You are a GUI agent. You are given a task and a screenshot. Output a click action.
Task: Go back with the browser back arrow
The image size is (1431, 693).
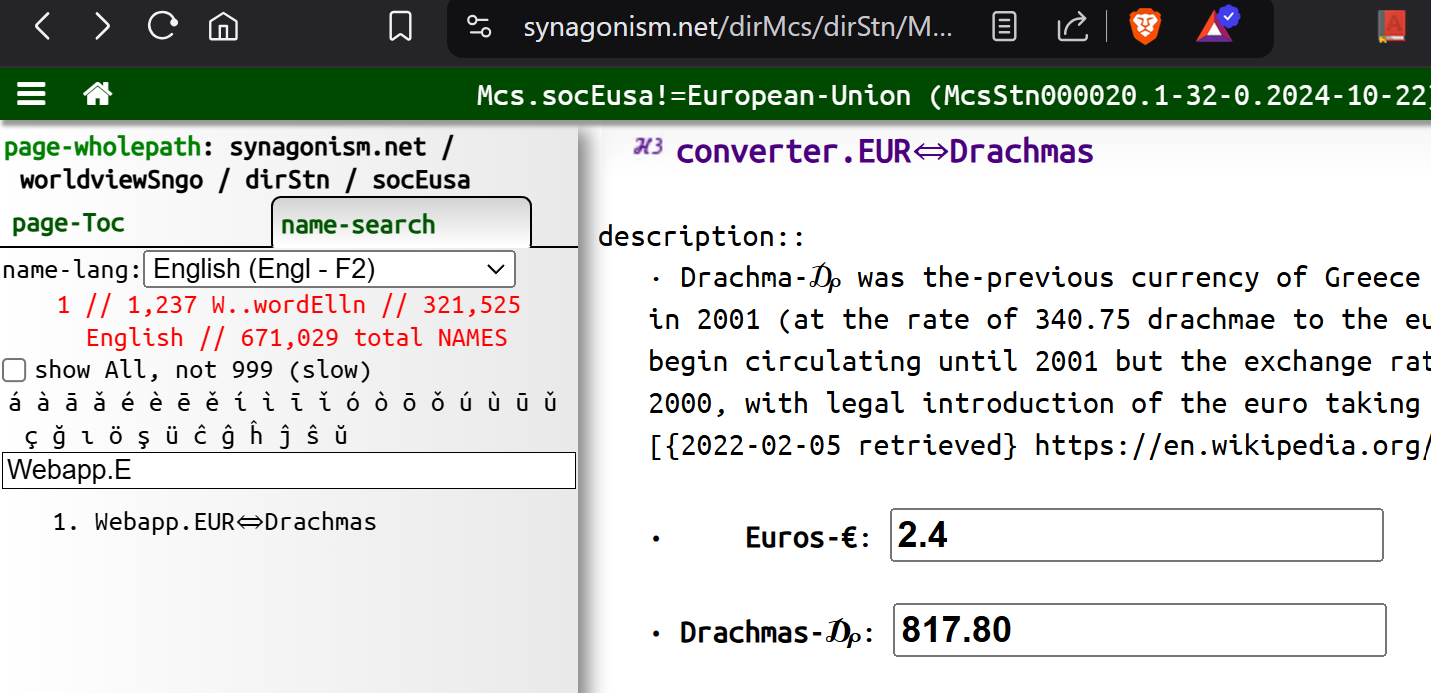point(42,27)
